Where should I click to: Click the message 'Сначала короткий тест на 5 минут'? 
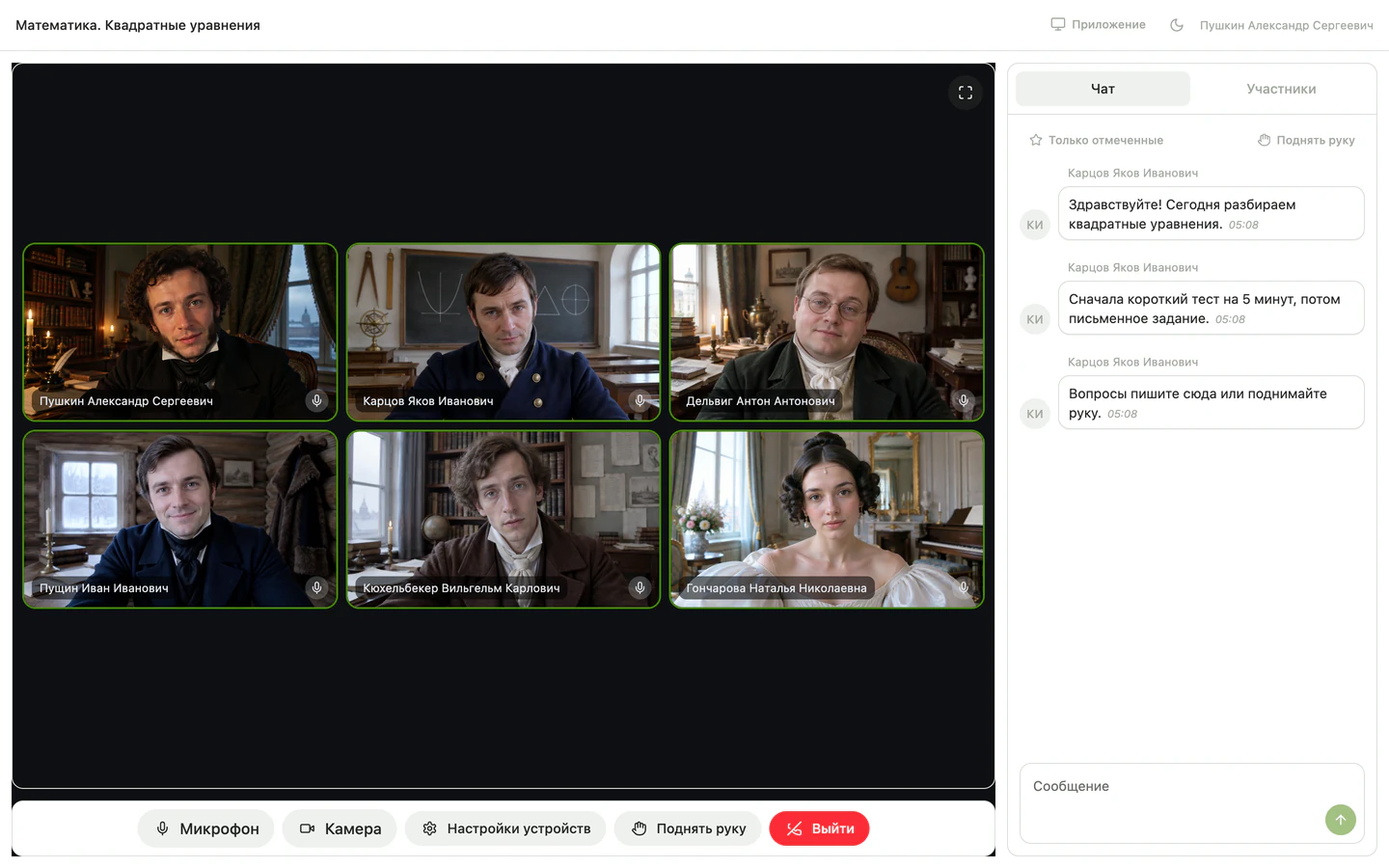(1212, 308)
